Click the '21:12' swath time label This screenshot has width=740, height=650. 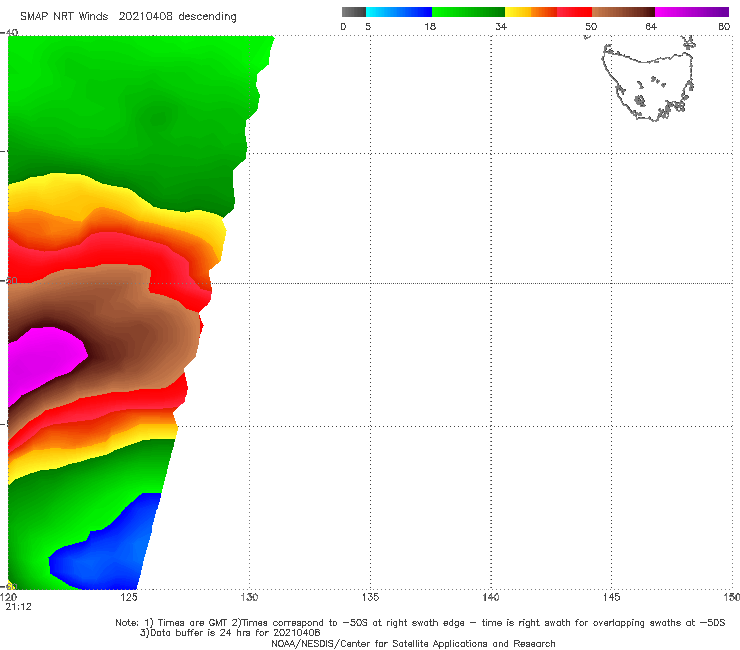18,607
